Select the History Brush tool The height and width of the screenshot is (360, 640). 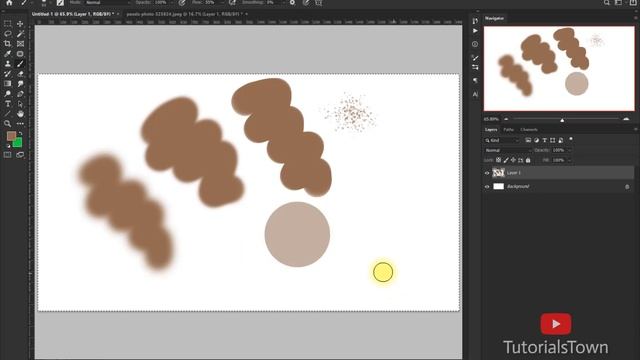pyautogui.click(x=7, y=74)
